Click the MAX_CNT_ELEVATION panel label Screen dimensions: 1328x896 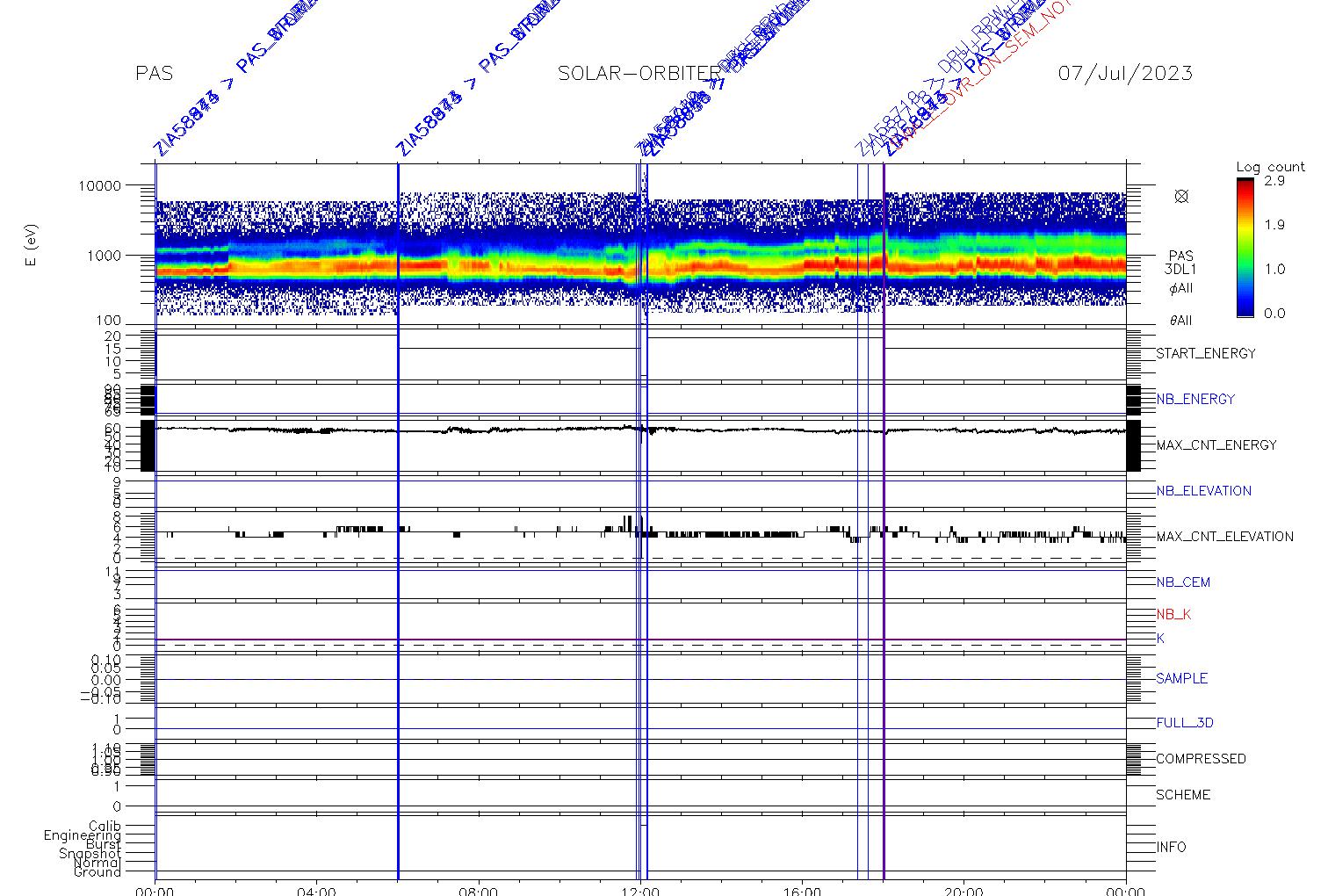coord(1224,537)
